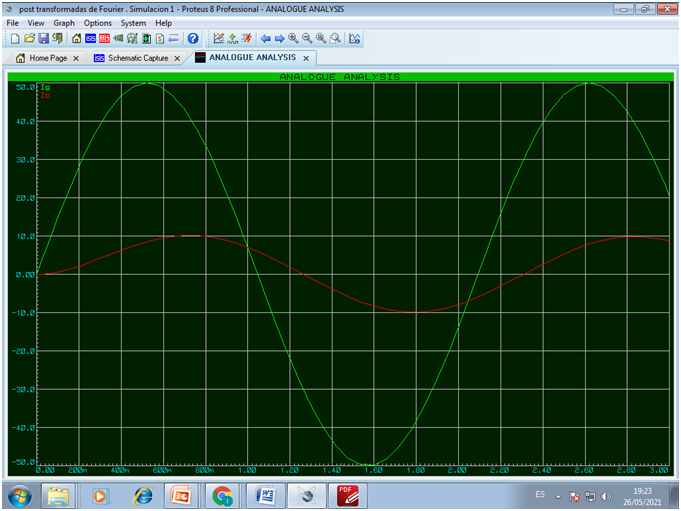Click the New Project icon

pos(15,39)
